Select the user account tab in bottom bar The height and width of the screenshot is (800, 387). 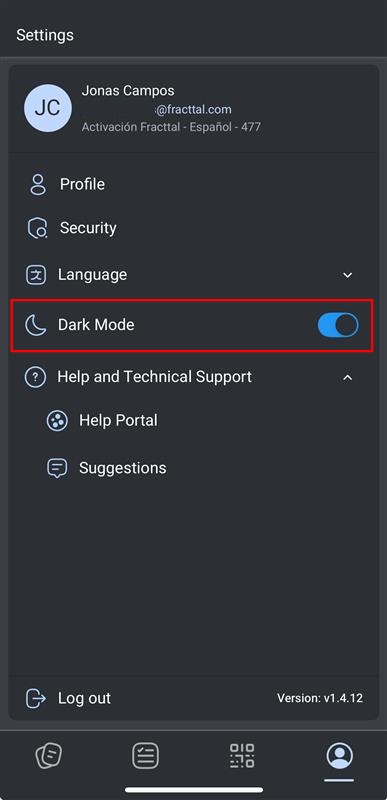(x=339, y=756)
